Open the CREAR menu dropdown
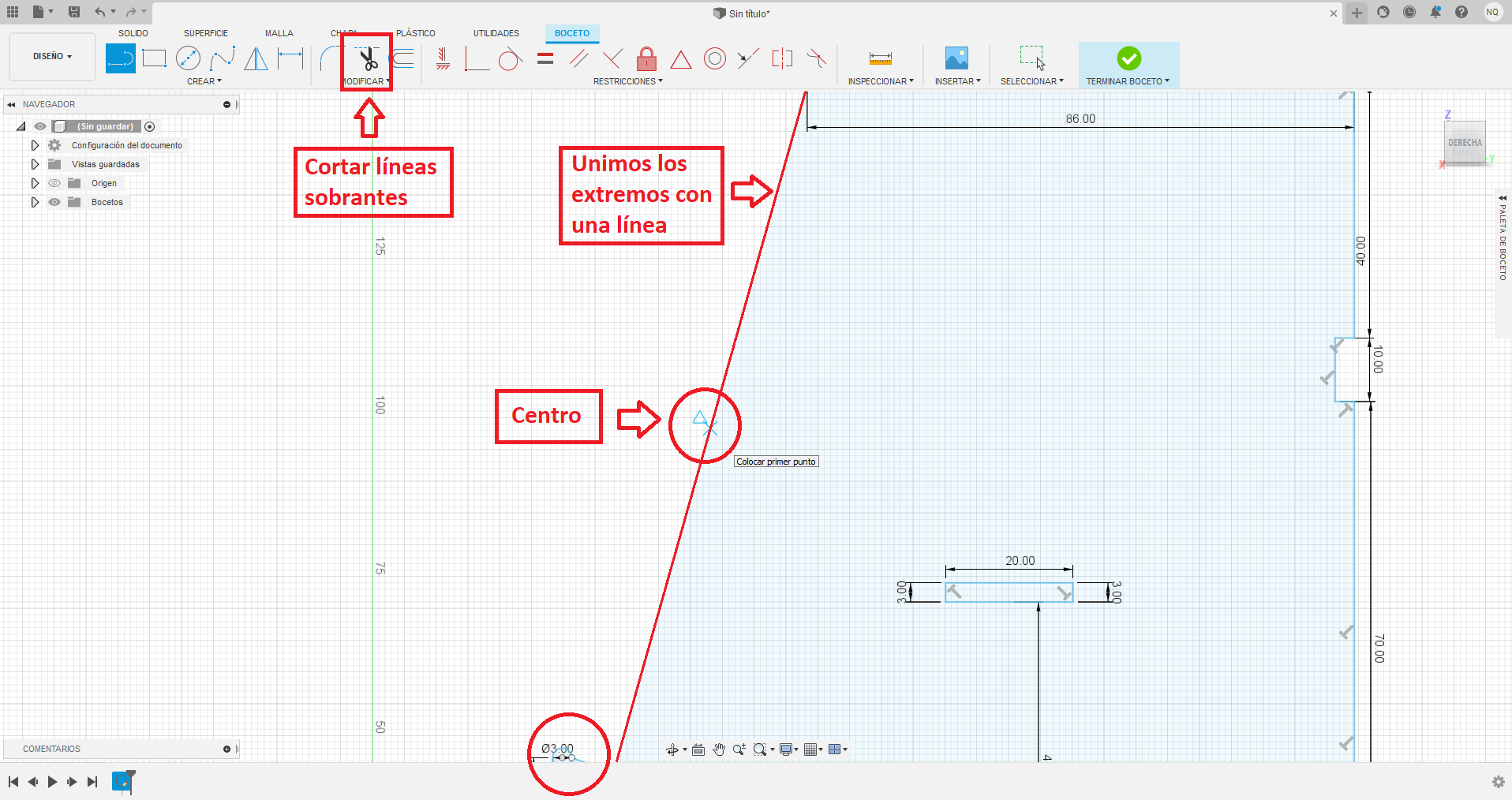Viewport: 1512px width, 800px height. 204,81
